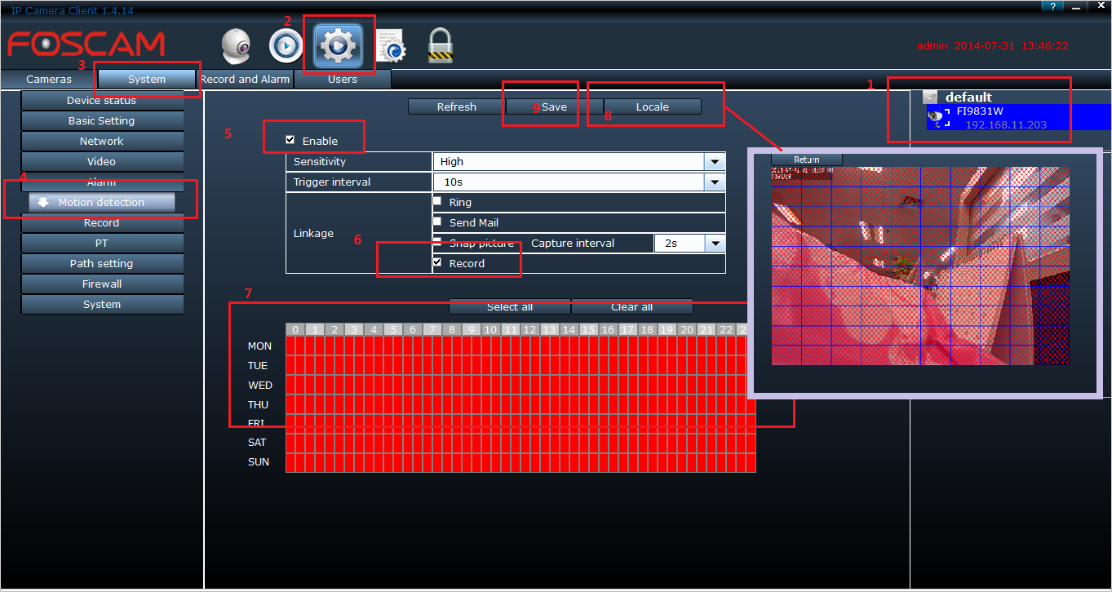Click the padlock lock icon
Screen dimensions: 1112x592
[x=440, y=45]
